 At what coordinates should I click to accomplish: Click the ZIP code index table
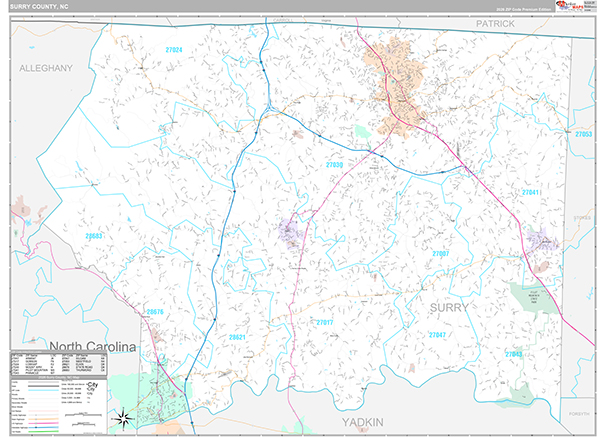pos(59,364)
